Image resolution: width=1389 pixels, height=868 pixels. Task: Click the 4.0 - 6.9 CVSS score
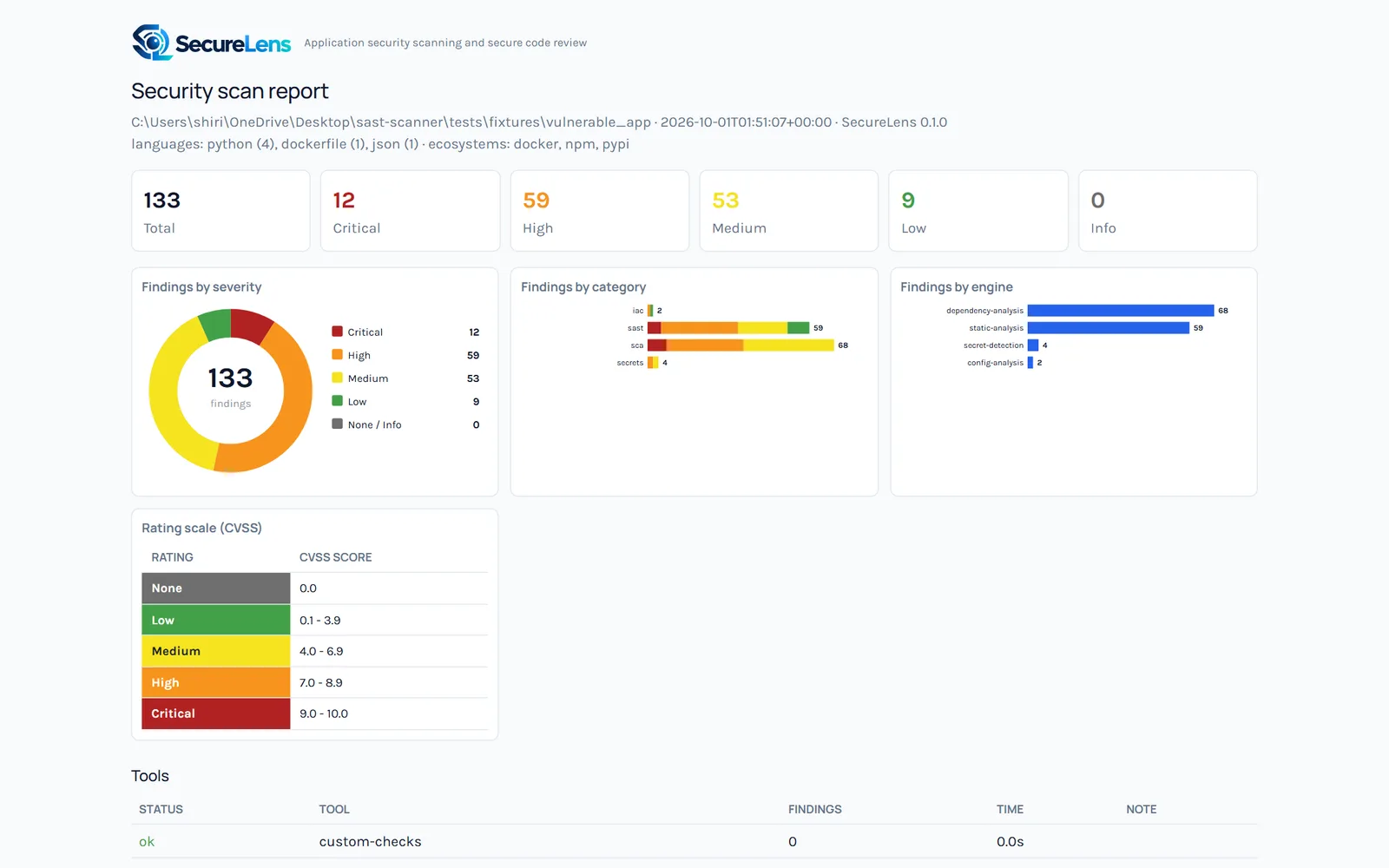[x=321, y=651]
